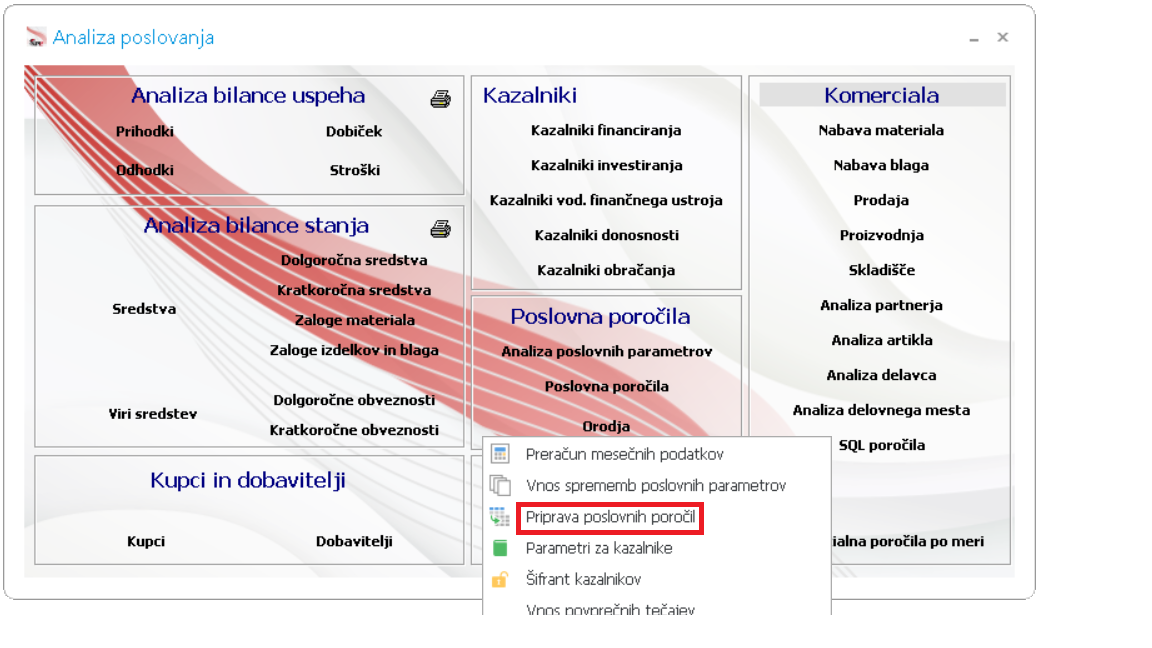Open Analiza delavca
The height and width of the screenshot is (648, 1152).
881,375
